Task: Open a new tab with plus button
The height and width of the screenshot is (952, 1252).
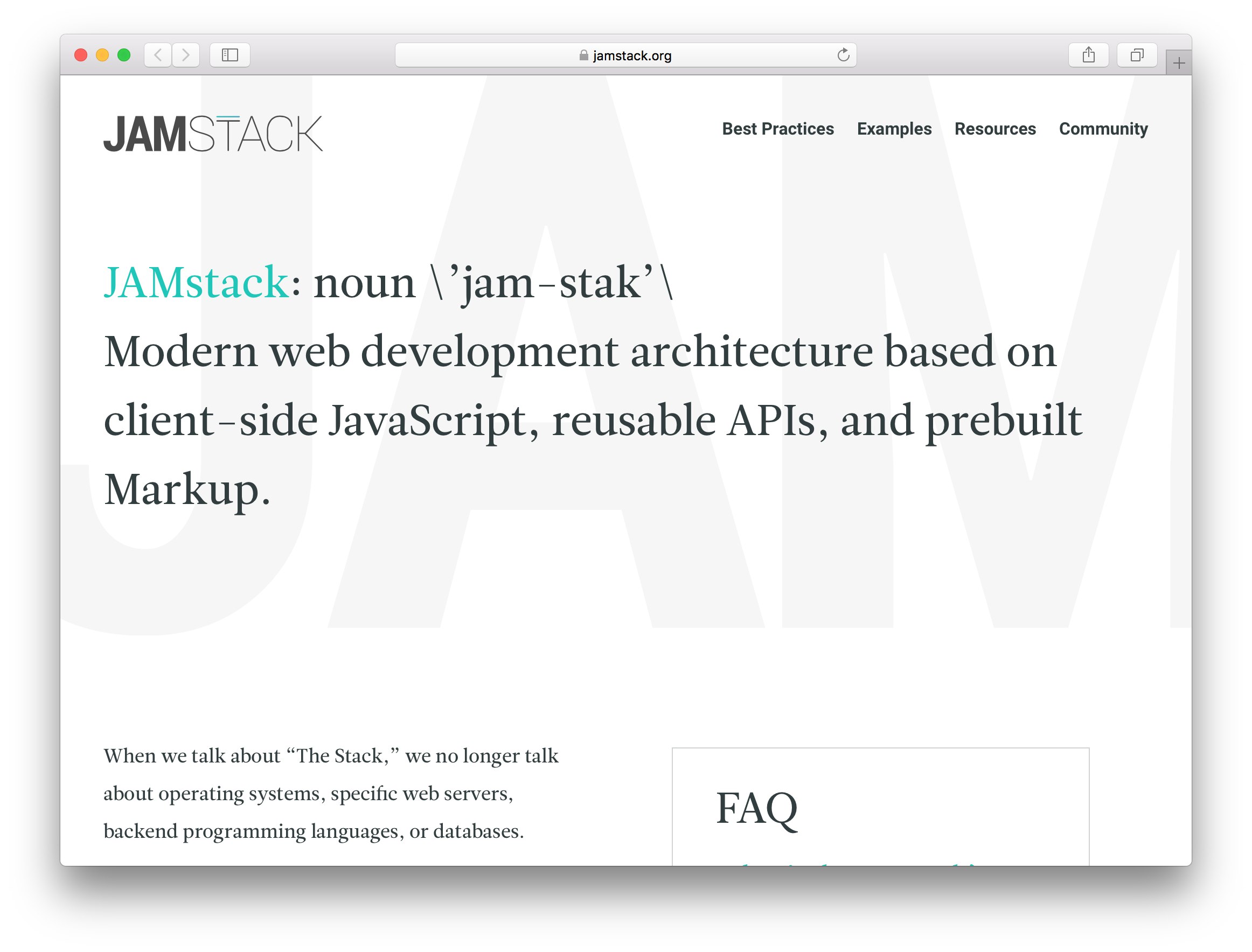Action: [x=1178, y=63]
